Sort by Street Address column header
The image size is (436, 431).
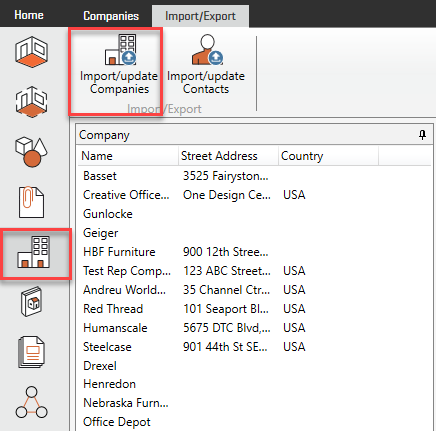point(228,156)
